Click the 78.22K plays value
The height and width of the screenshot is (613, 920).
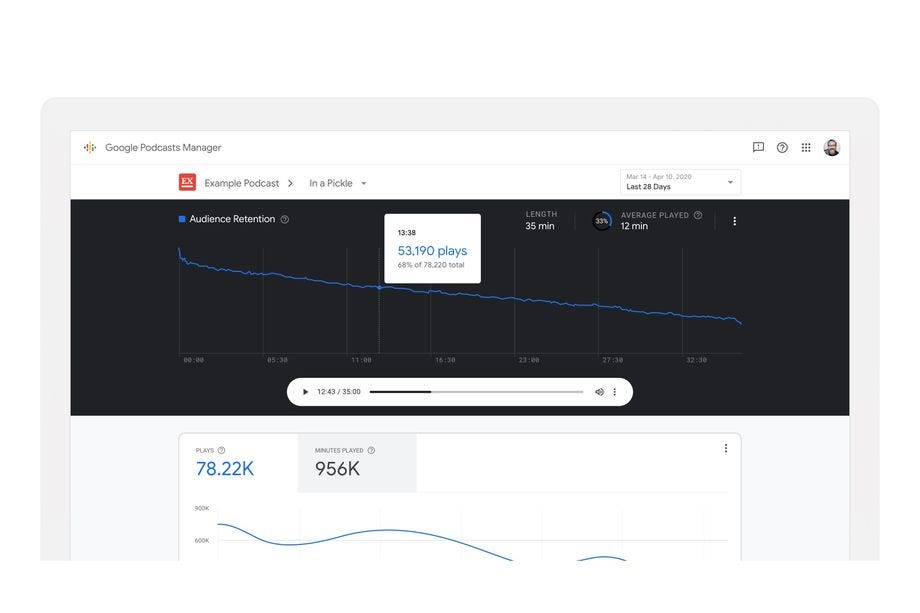tap(225, 469)
